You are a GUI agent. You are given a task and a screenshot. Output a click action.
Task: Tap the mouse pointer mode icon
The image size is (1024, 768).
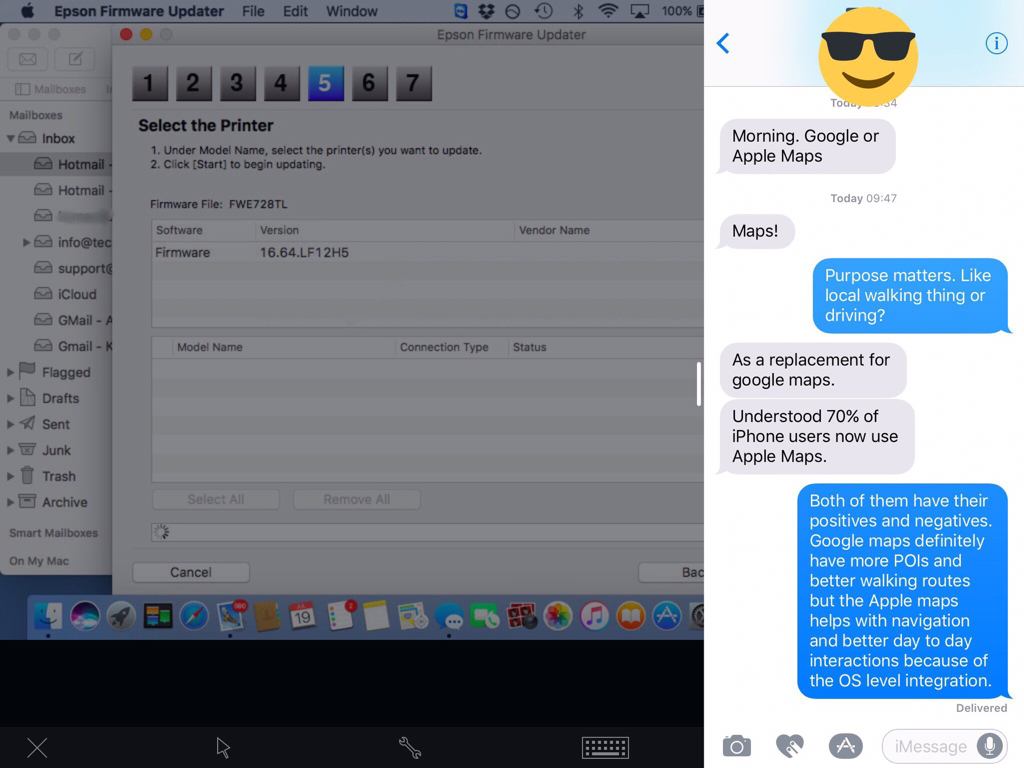click(223, 748)
